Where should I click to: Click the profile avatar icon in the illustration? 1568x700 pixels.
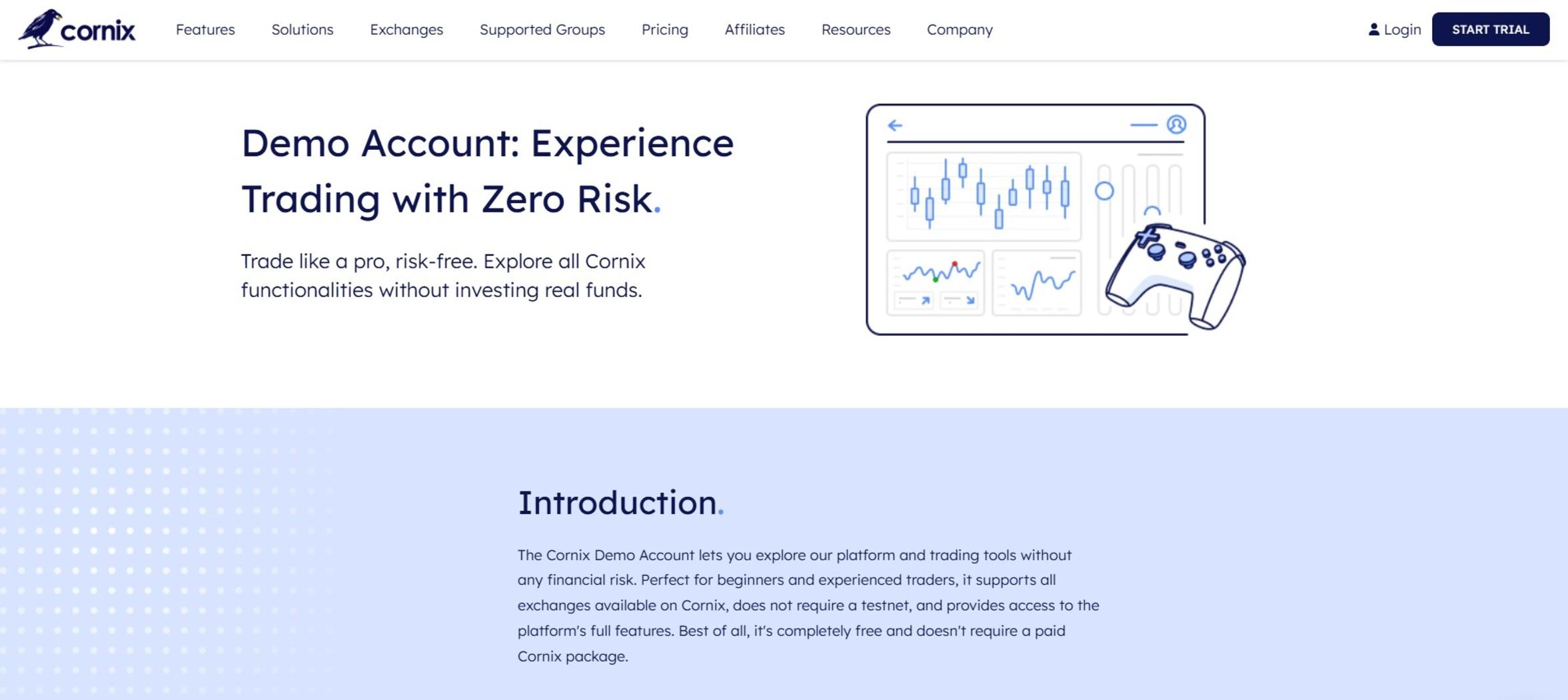1177,125
